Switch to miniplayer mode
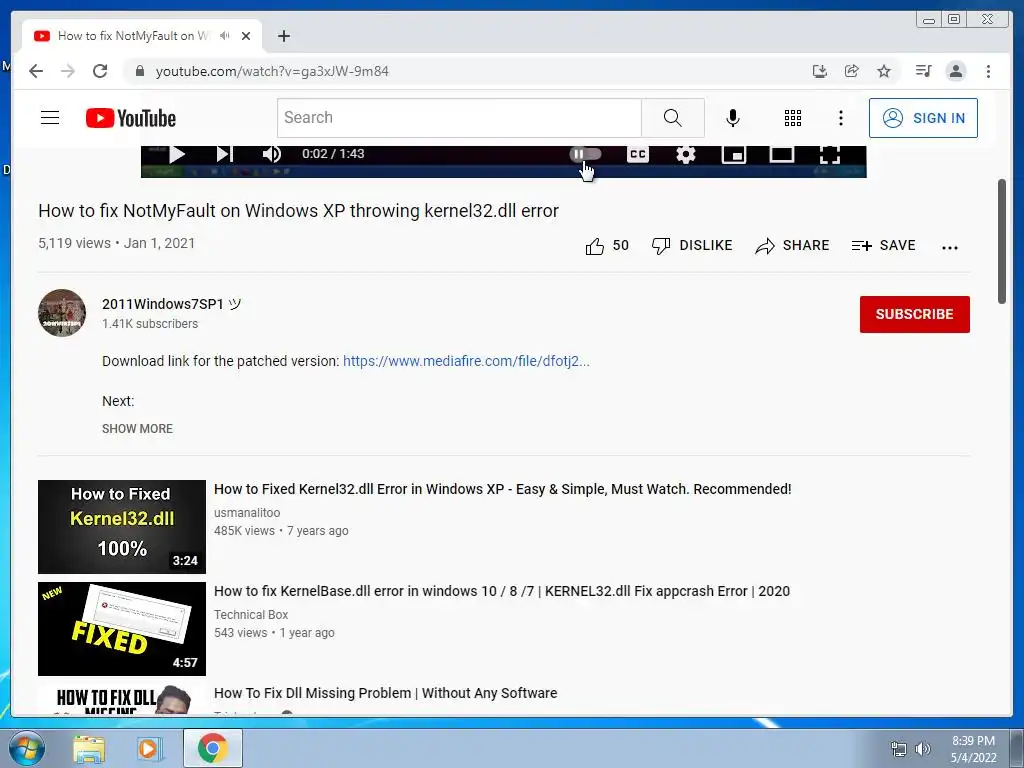Viewport: 1024px width, 768px height. click(733, 154)
